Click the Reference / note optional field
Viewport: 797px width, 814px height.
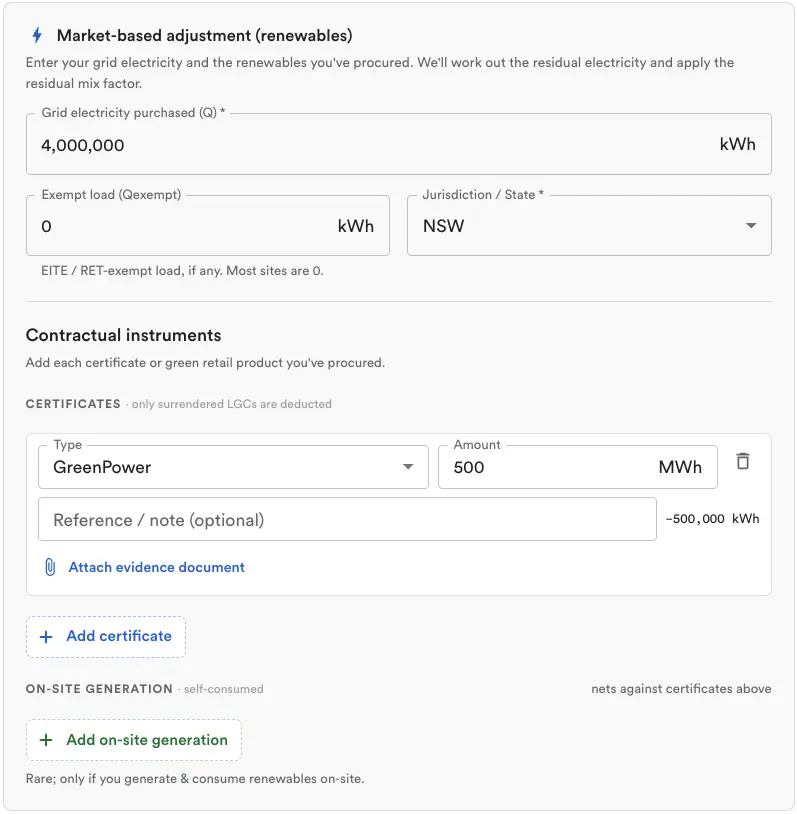(x=347, y=519)
